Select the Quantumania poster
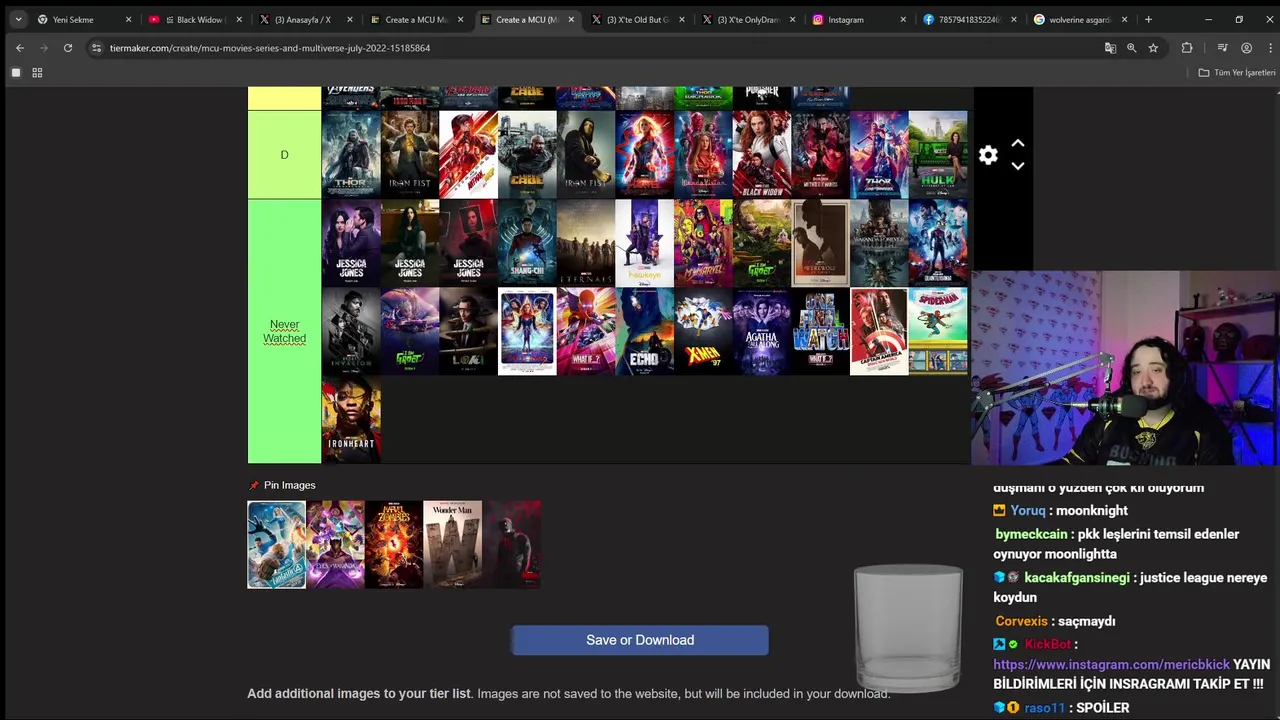This screenshot has width=1280, height=720. (x=938, y=243)
